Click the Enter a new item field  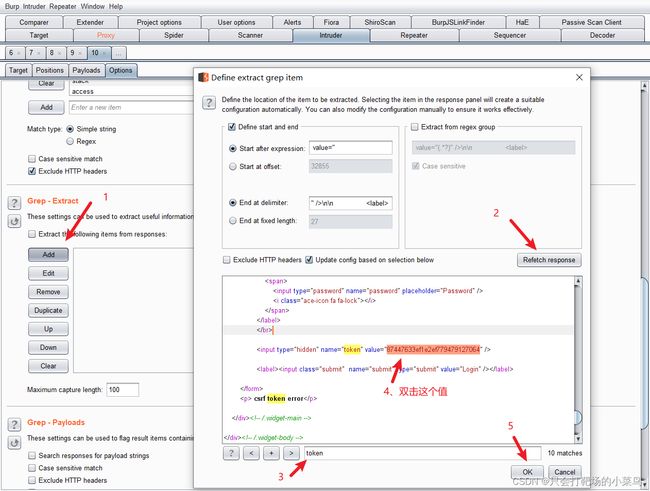[131, 107]
